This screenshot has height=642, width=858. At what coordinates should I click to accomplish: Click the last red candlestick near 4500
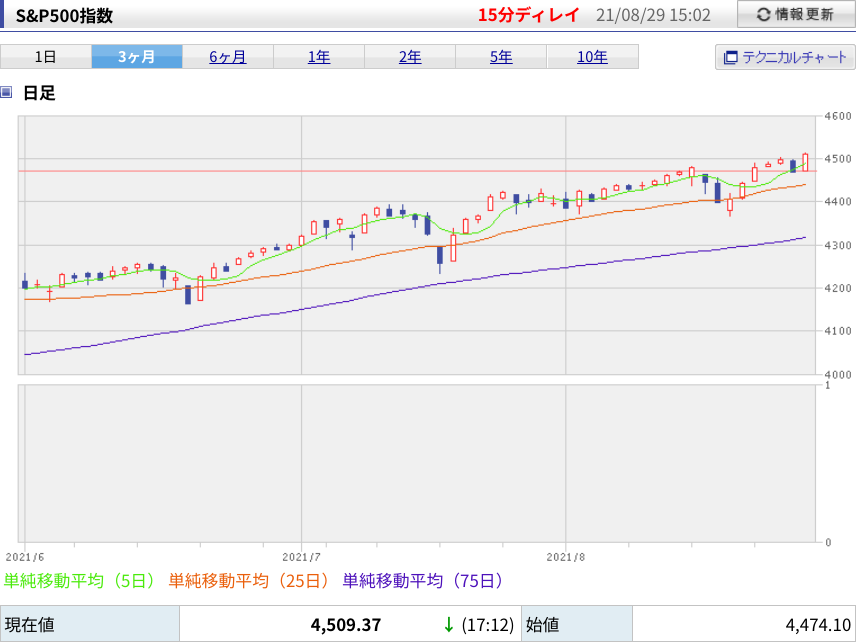pos(805,163)
